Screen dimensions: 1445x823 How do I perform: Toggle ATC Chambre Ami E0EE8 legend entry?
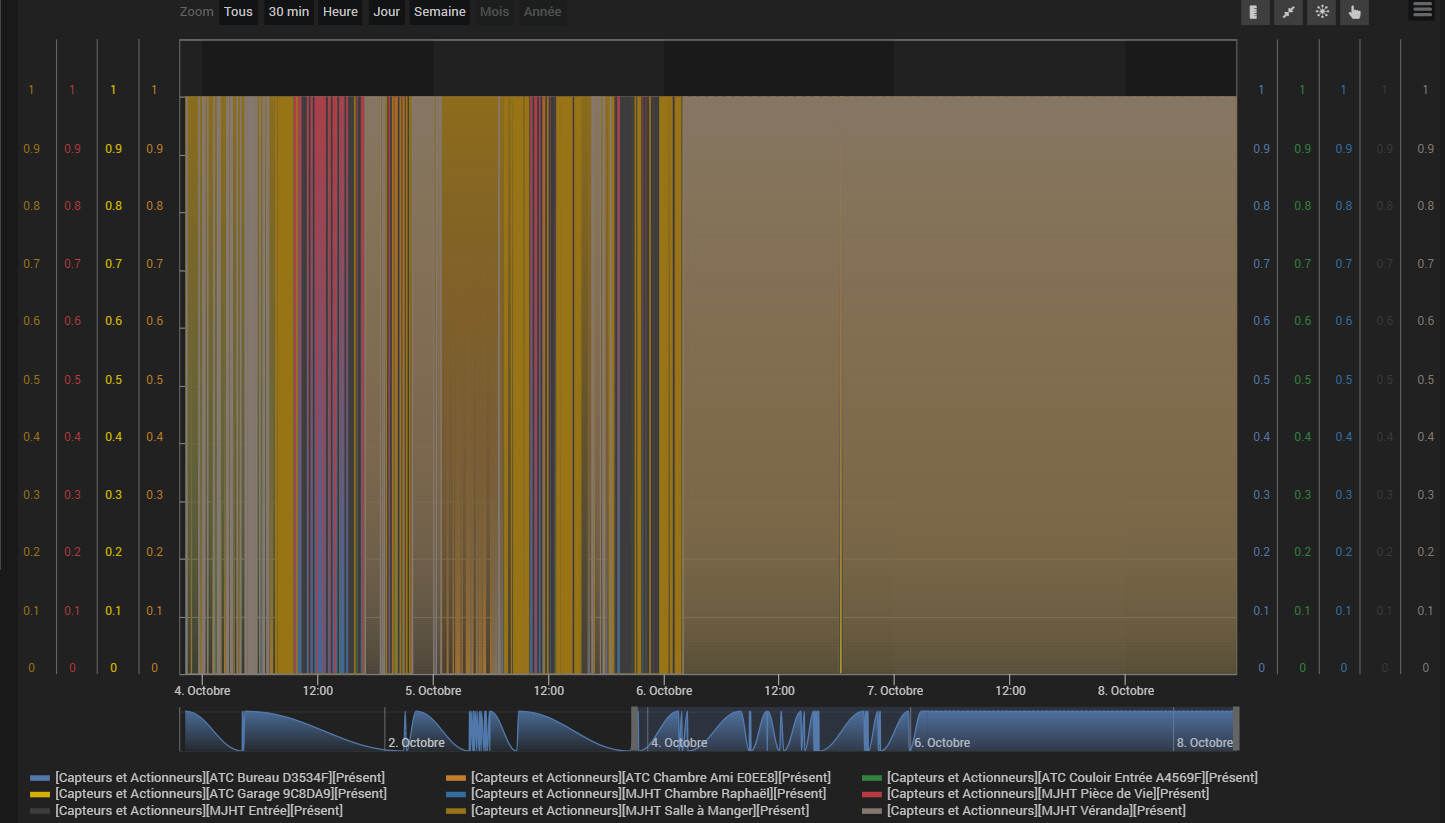[650, 777]
